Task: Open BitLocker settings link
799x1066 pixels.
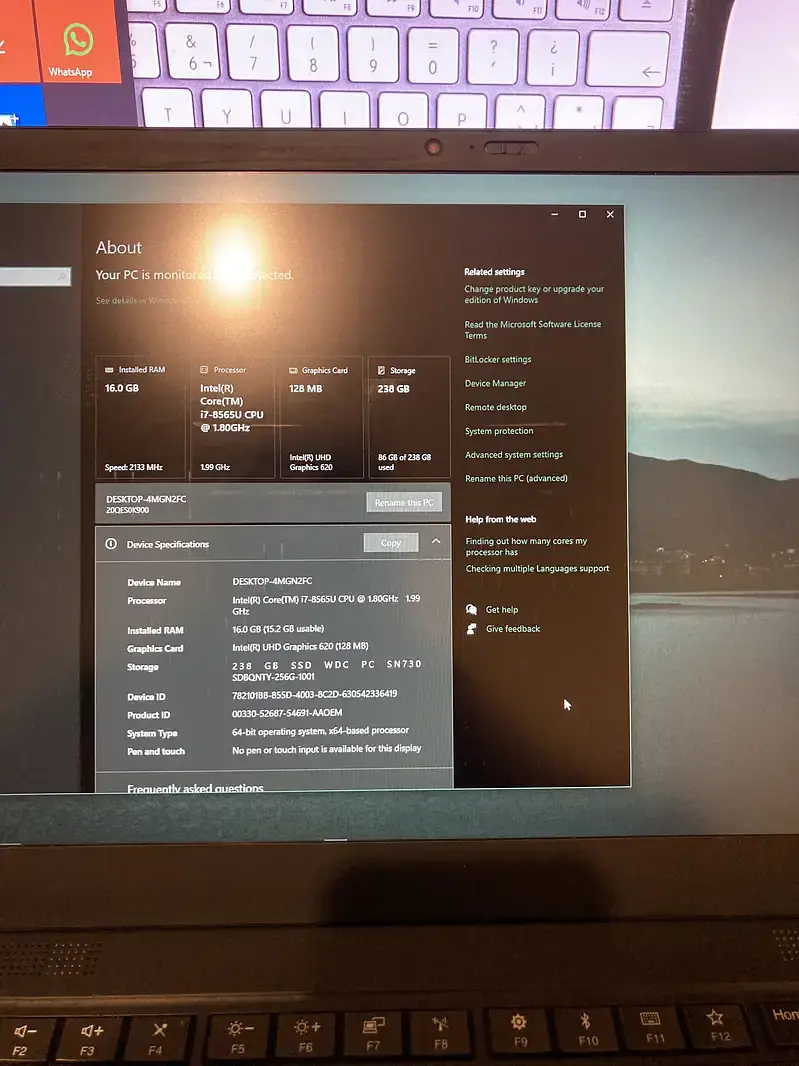Action: pyautogui.click(x=498, y=360)
